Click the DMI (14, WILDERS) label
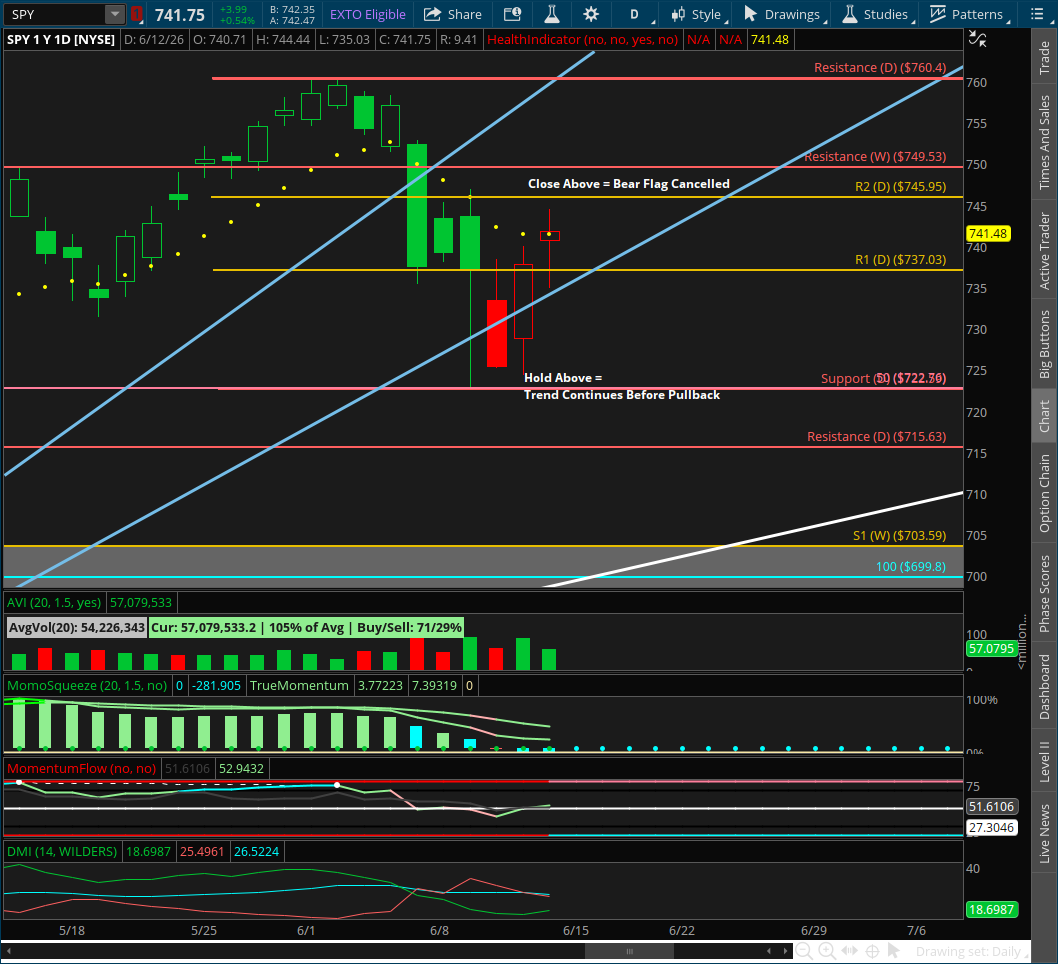The height and width of the screenshot is (964, 1058). click(x=62, y=851)
